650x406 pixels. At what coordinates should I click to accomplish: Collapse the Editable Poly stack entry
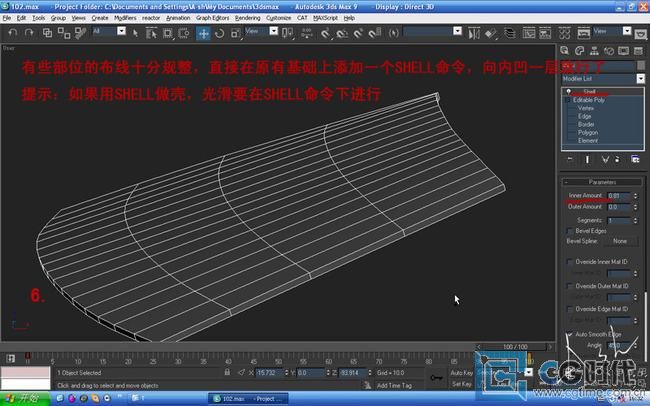pos(568,100)
